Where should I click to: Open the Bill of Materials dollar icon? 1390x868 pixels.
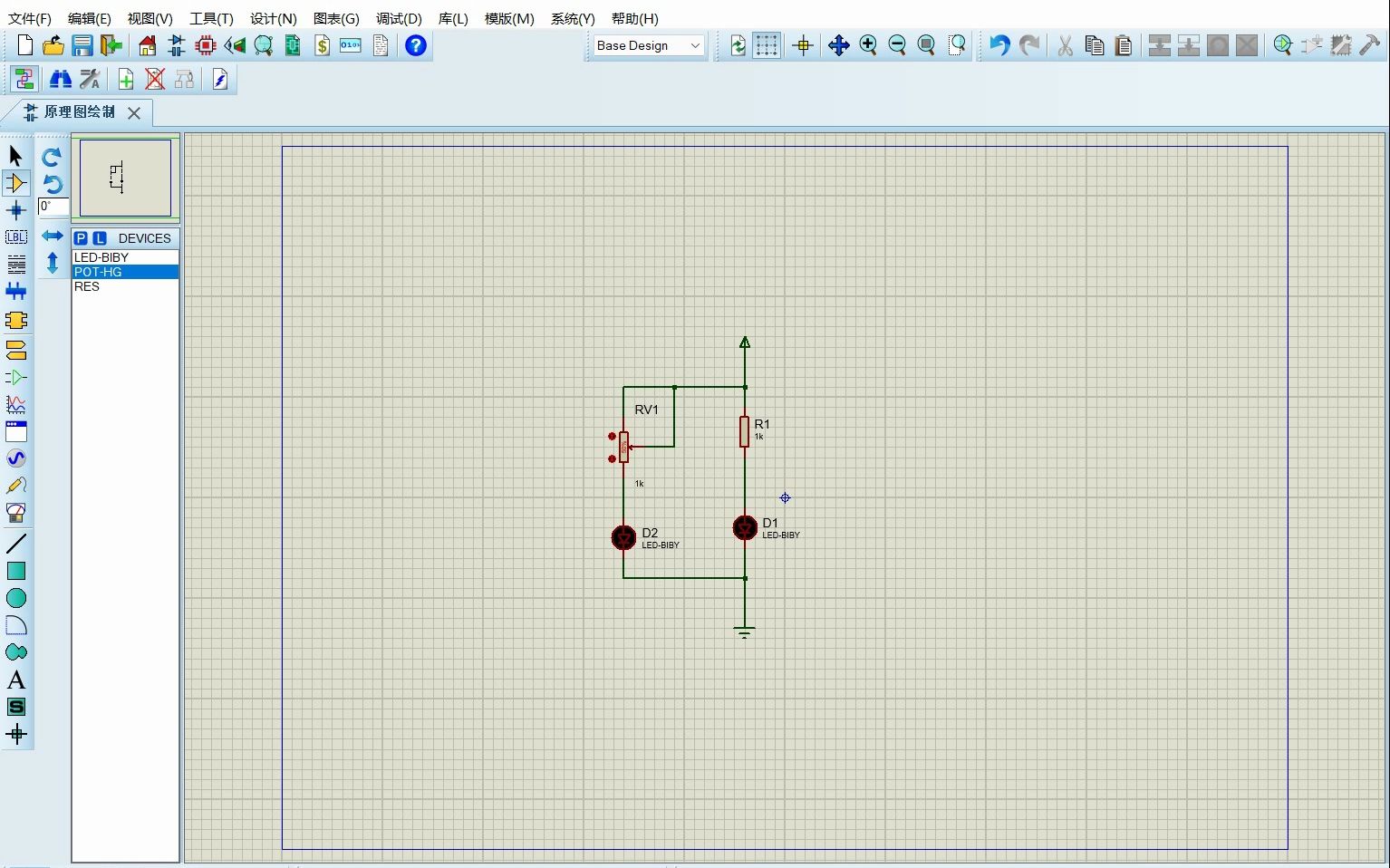coord(322,45)
